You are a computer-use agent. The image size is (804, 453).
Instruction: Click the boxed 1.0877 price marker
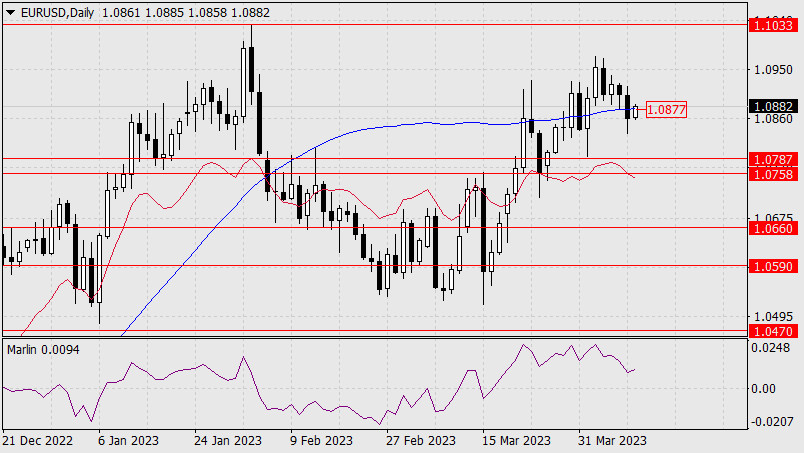[x=666, y=109]
